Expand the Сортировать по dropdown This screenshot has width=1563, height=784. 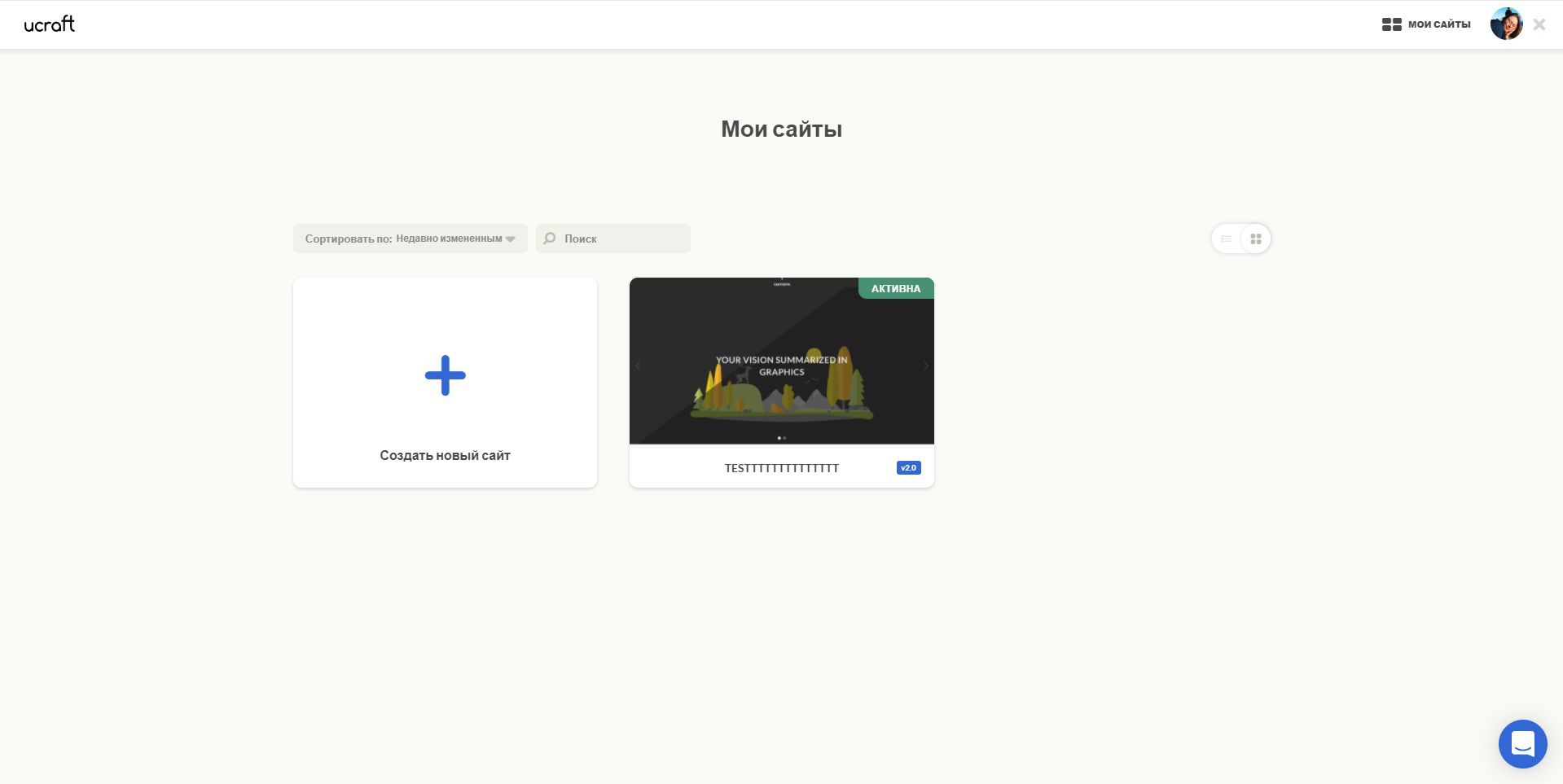click(411, 239)
